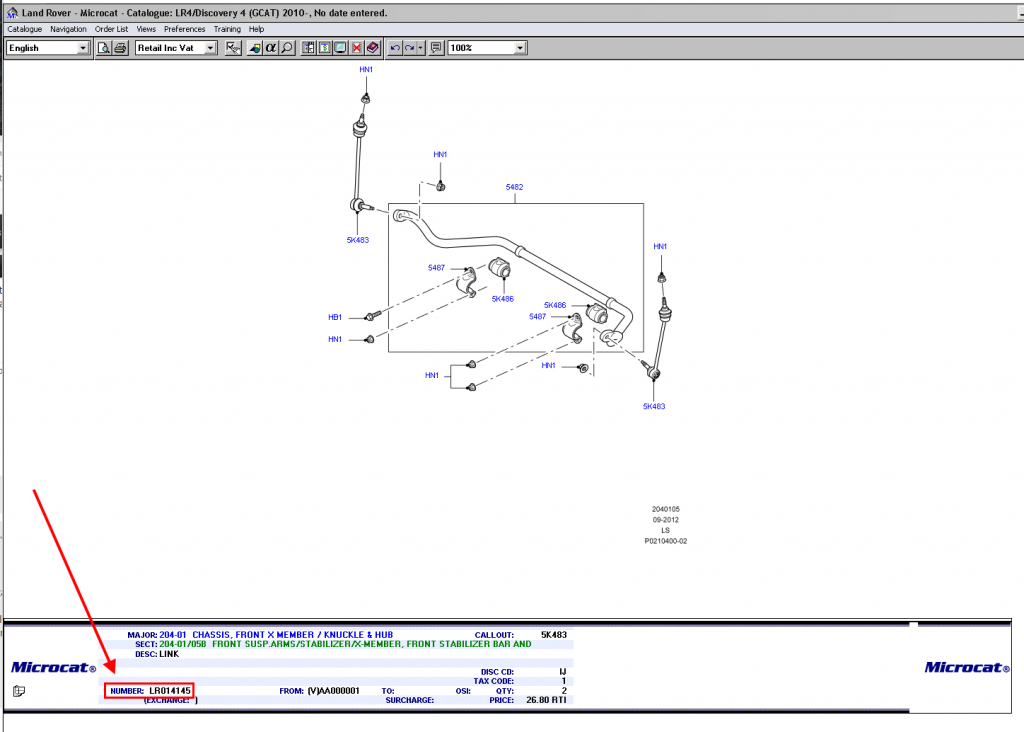Image resolution: width=1024 pixels, height=732 pixels.
Task: Click the (V)AA000001 from value
Action: coord(334,691)
